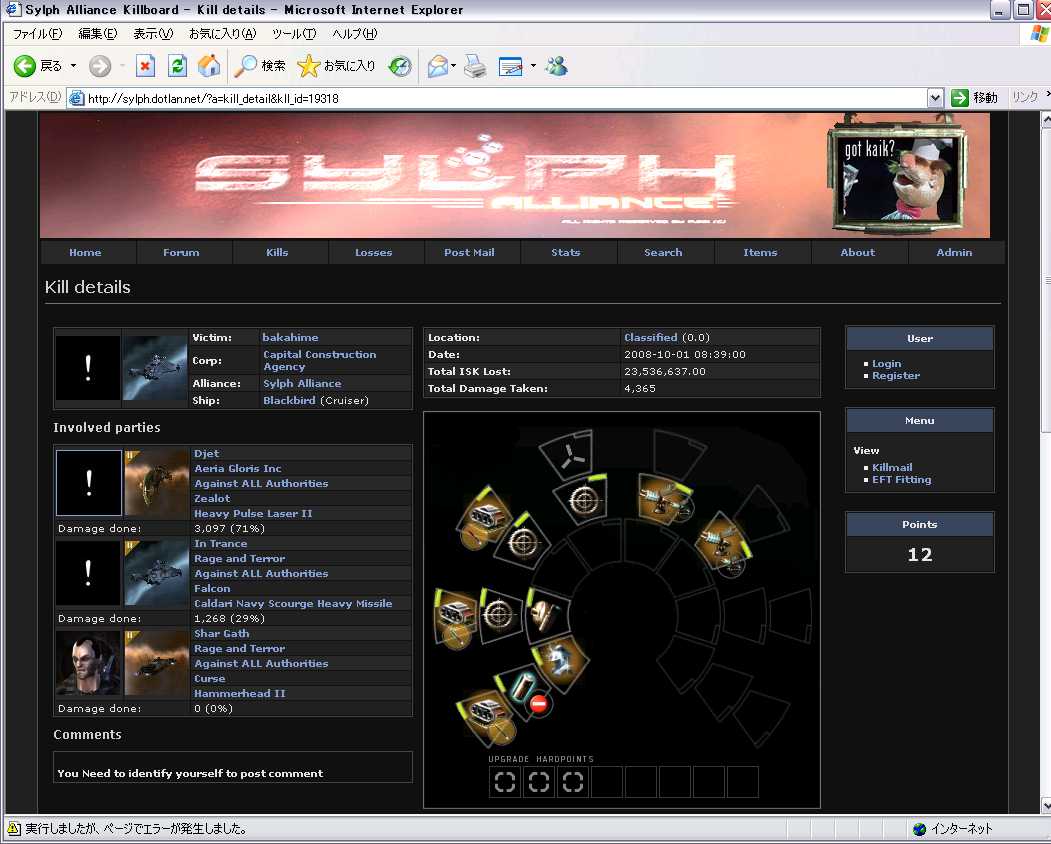This screenshot has height=844, width=1051.
Task: Open the ファイル(F) menu
Action: pos(38,34)
